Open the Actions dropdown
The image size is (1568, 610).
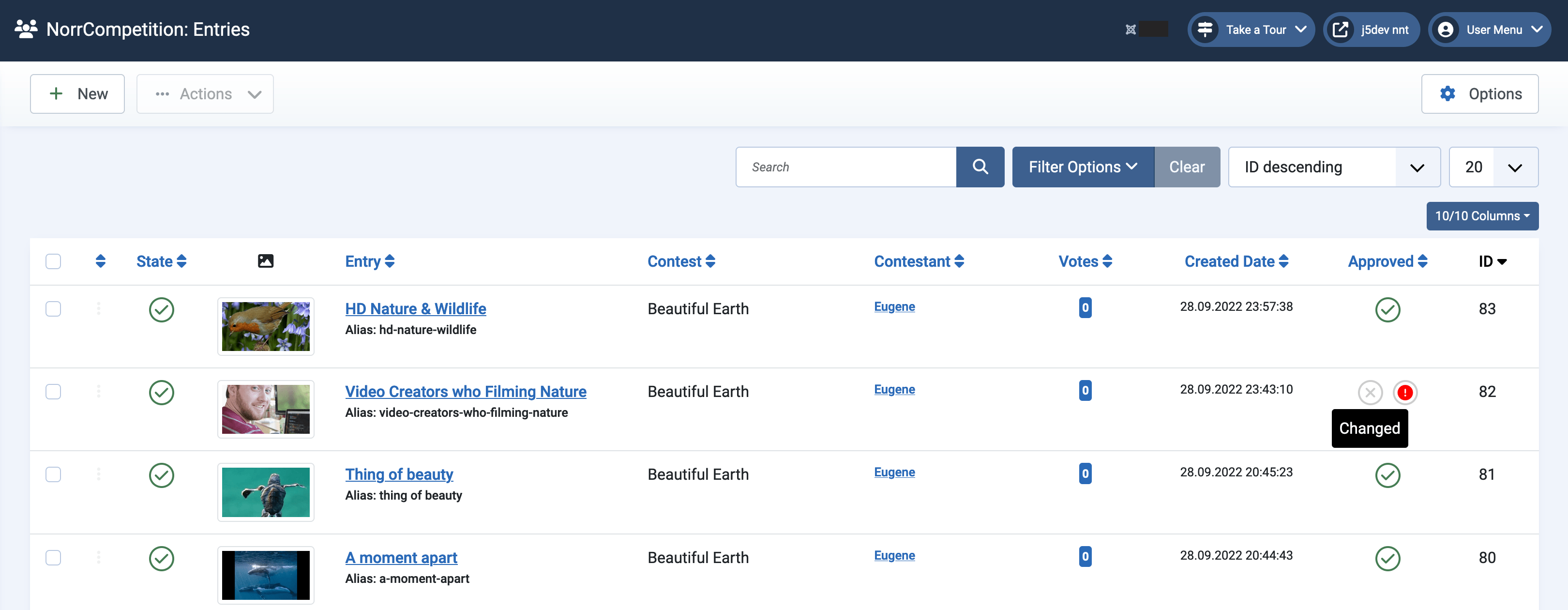click(x=205, y=94)
